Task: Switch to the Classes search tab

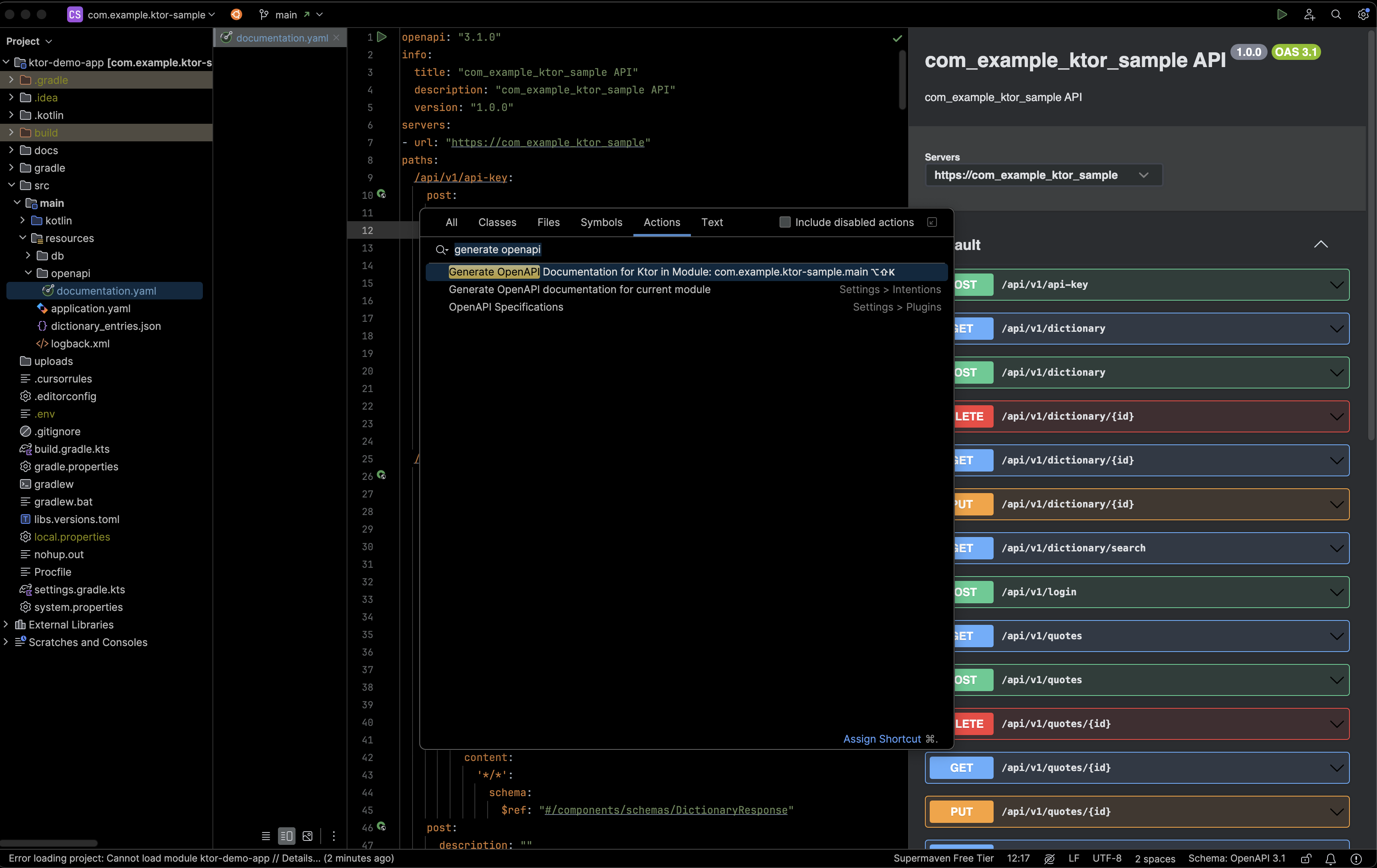Action: point(497,222)
